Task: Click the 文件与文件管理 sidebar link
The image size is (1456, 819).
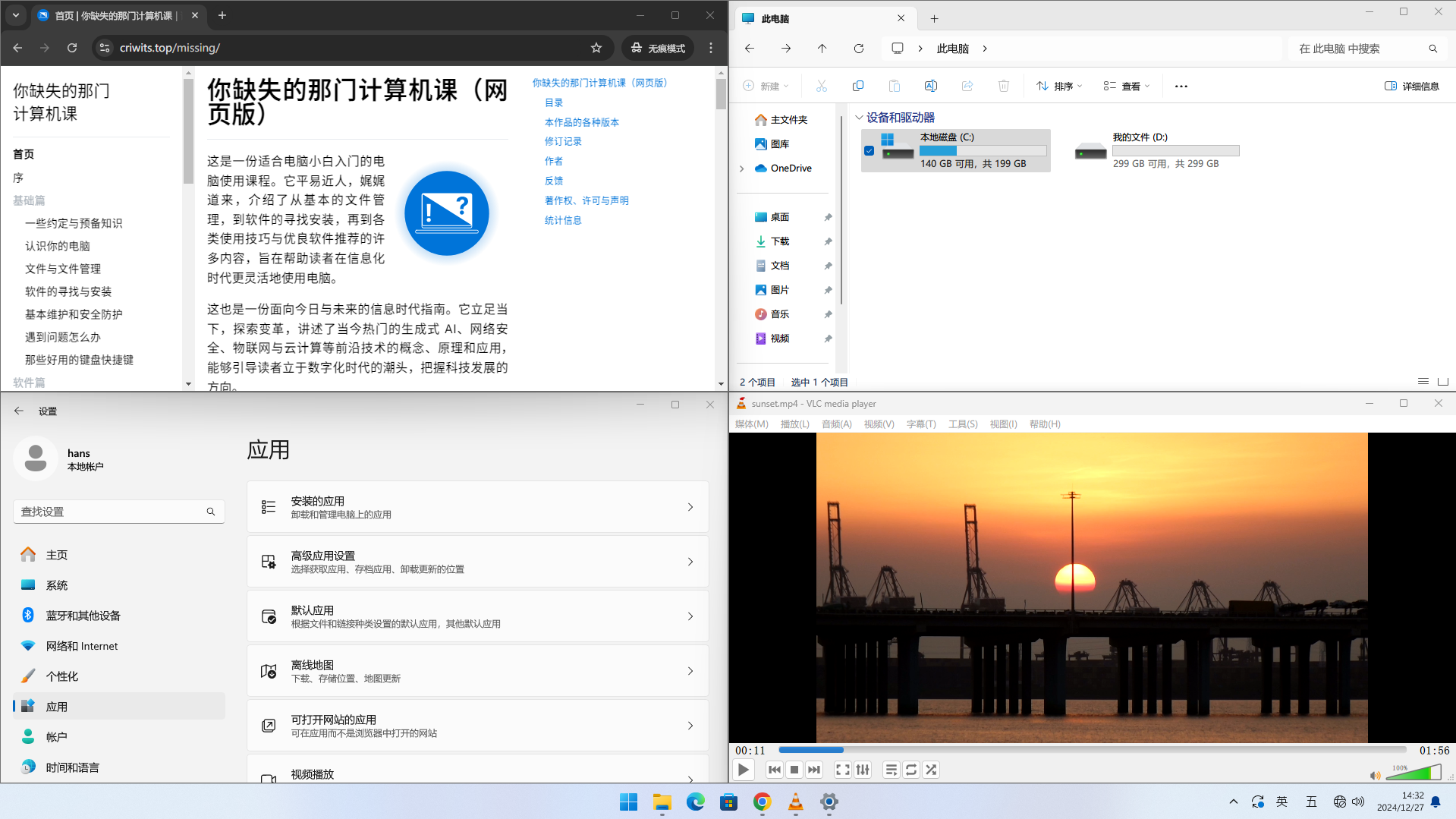Action: [63, 269]
